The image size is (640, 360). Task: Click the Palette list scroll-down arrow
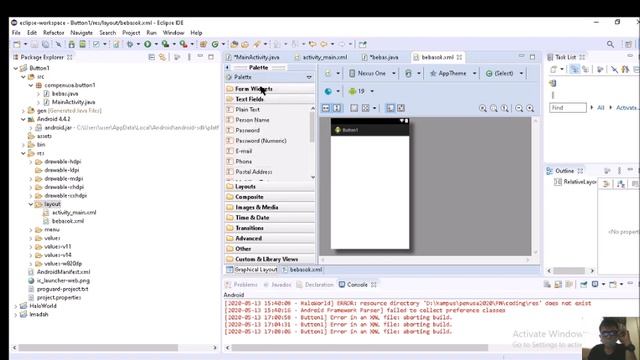click(x=313, y=177)
